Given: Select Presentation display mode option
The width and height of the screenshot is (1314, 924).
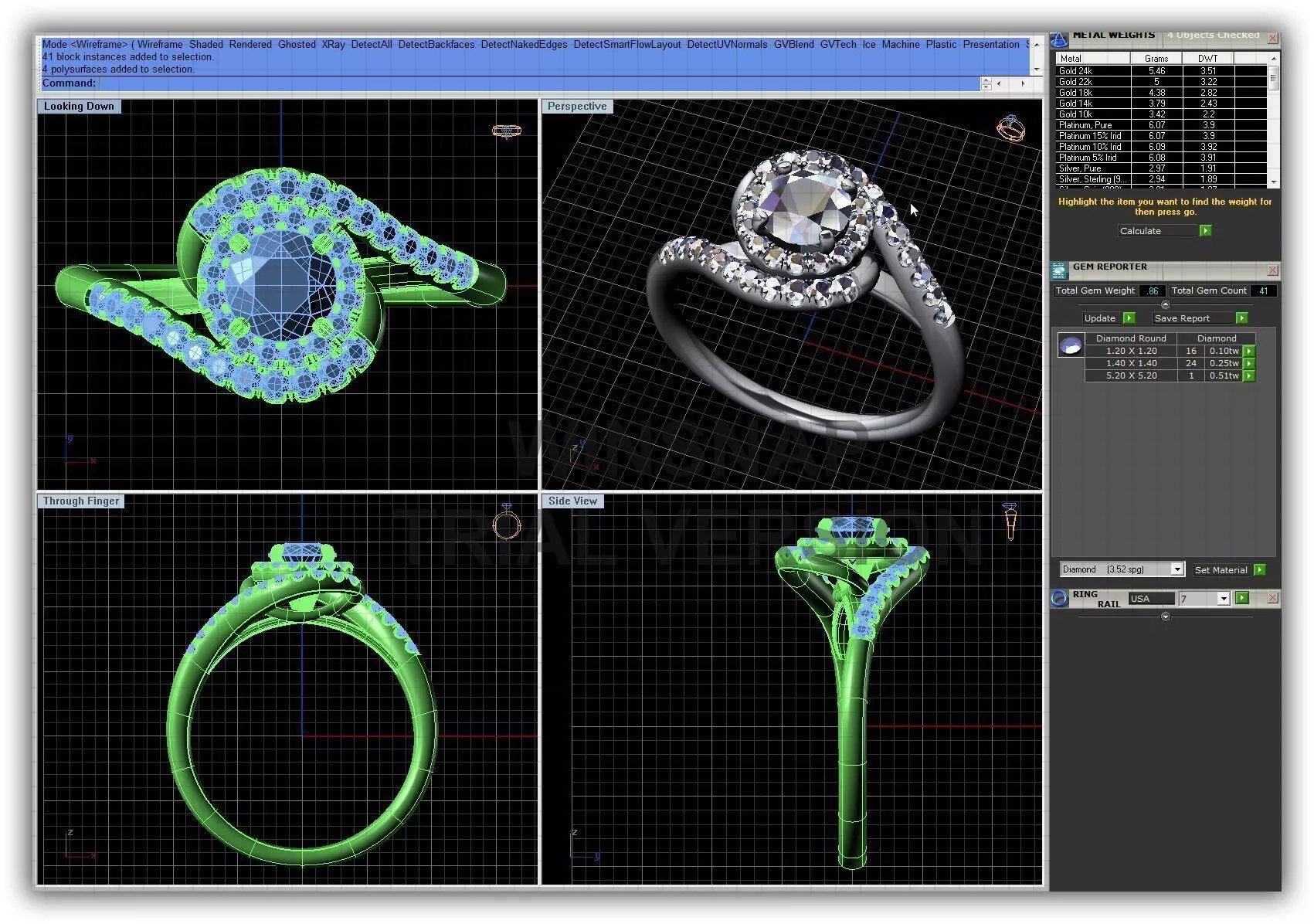Looking at the screenshot, I should pyautogui.click(x=991, y=45).
